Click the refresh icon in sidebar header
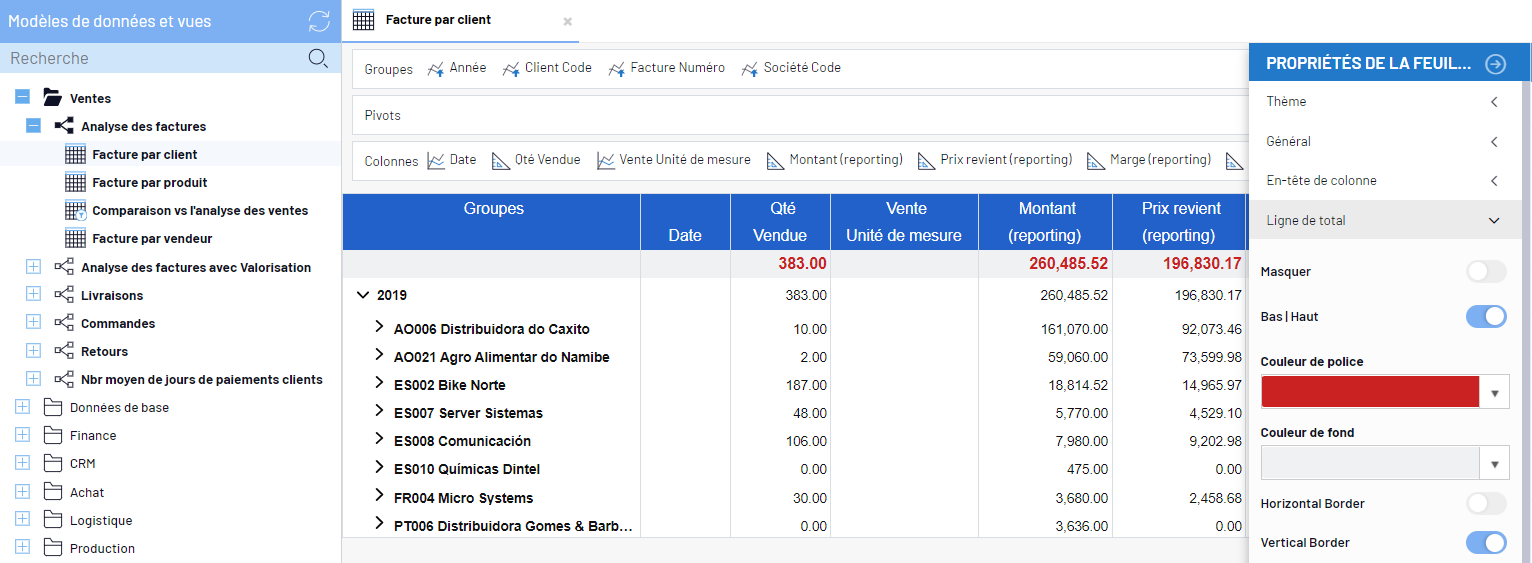This screenshot has width=1532, height=563. point(318,21)
